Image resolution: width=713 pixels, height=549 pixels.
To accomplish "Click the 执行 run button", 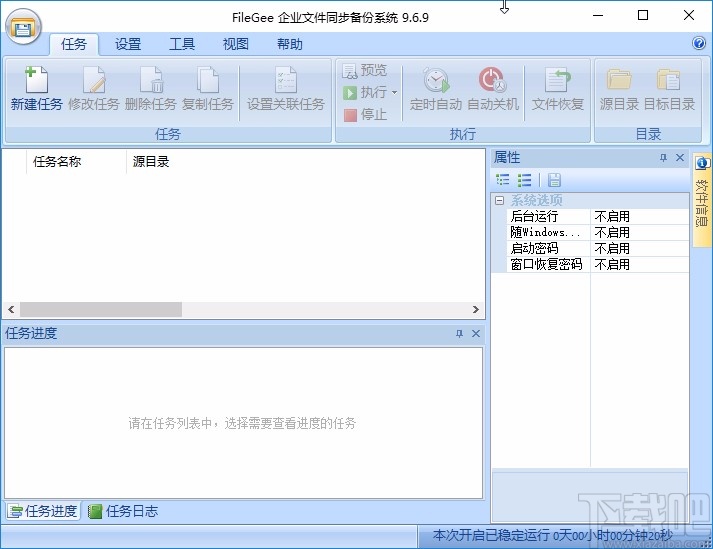I will (365, 93).
